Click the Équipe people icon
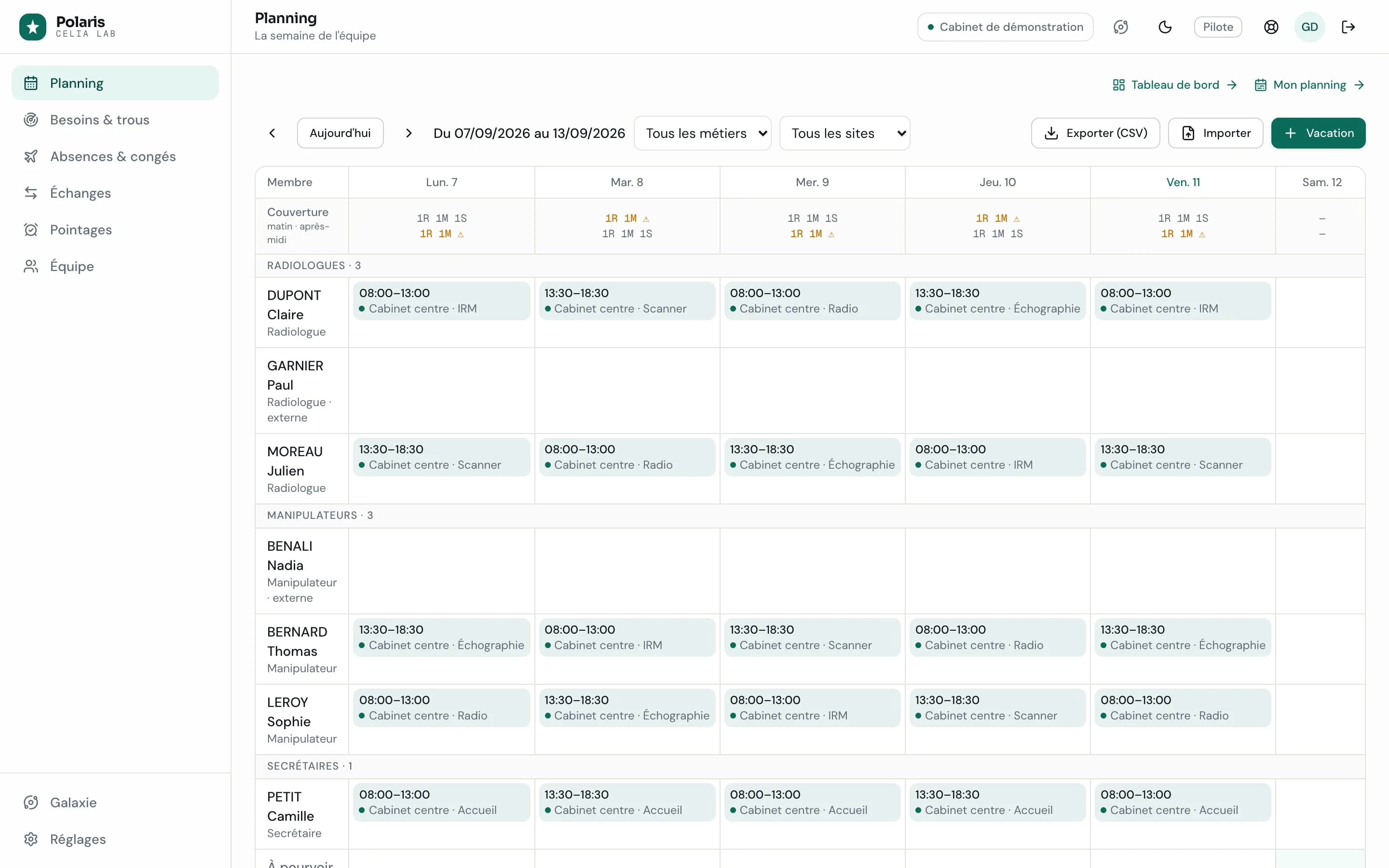The image size is (1389, 868). (x=31, y=266)
